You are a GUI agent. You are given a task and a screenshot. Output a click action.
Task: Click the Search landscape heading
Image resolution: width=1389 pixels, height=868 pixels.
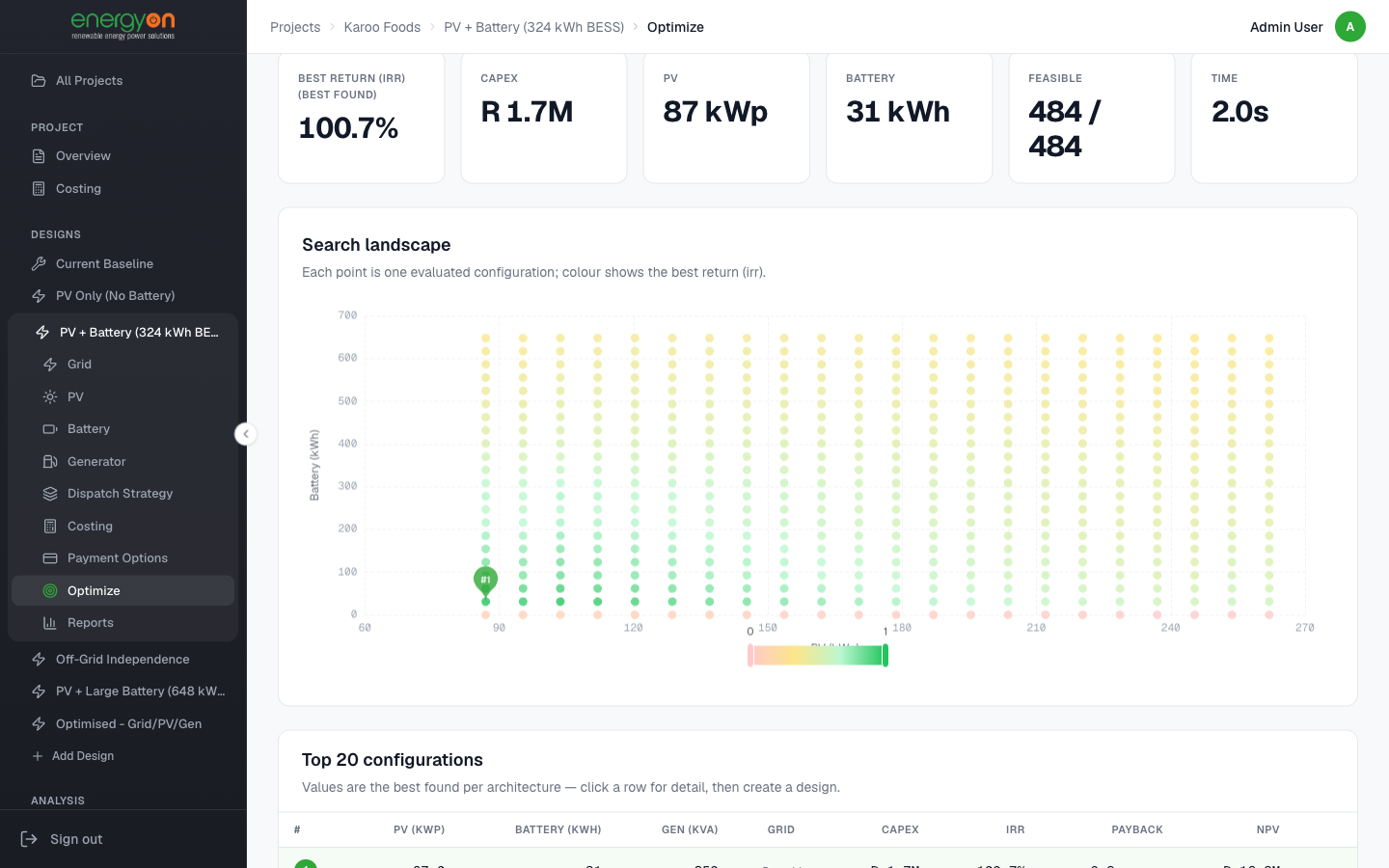click(x=376, y=245)
